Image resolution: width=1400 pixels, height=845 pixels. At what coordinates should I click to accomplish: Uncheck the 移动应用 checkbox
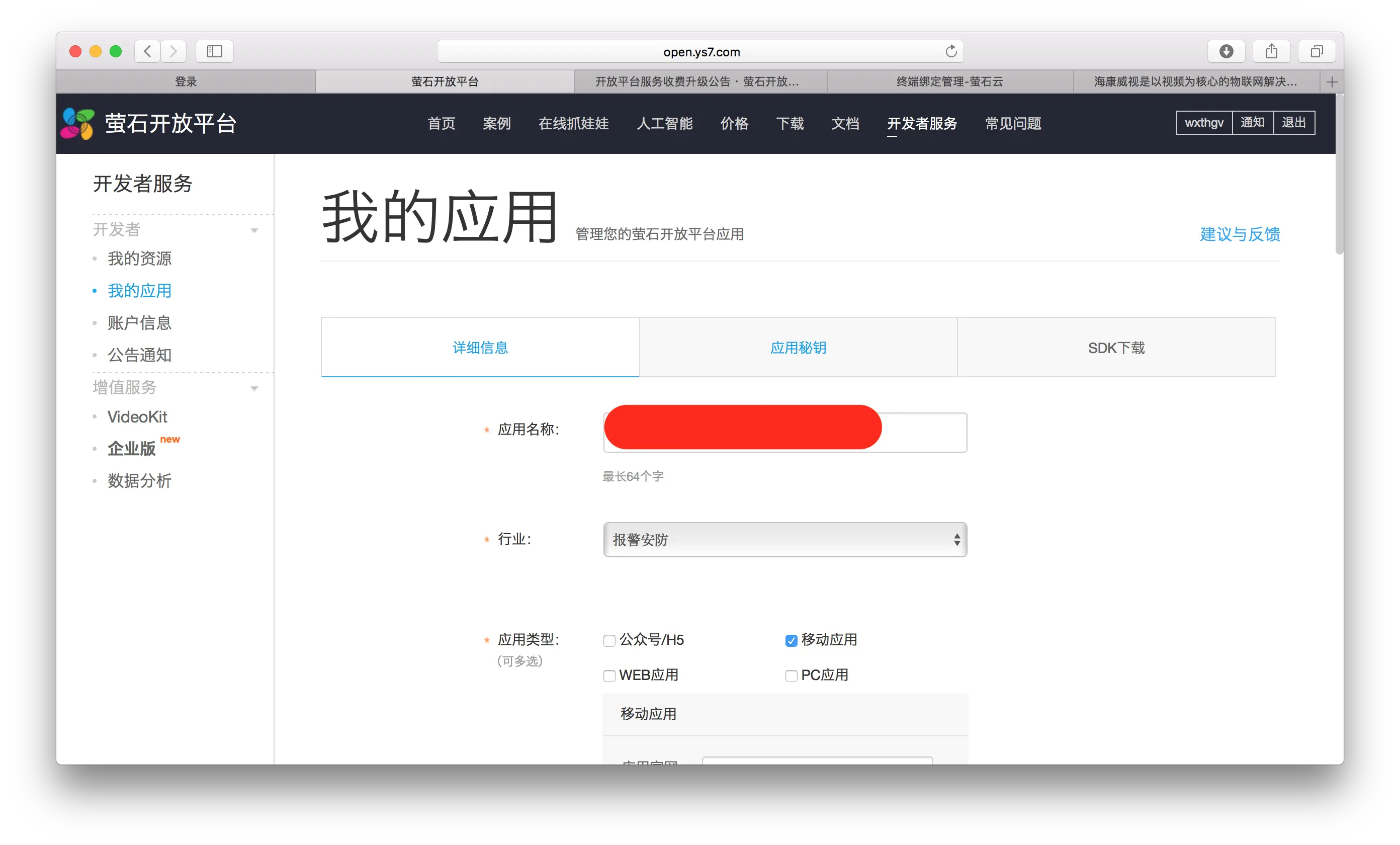pyautogui.click(x=791, y=640)
